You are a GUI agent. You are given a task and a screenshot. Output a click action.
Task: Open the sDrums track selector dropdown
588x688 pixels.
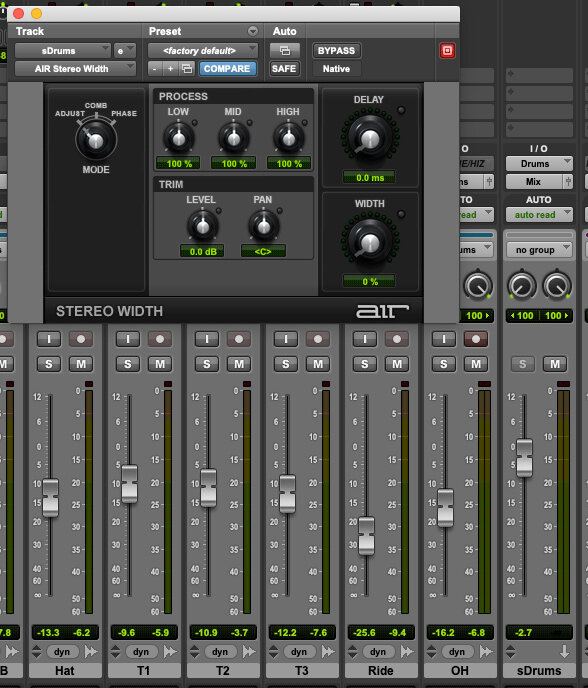pos(62,51)
